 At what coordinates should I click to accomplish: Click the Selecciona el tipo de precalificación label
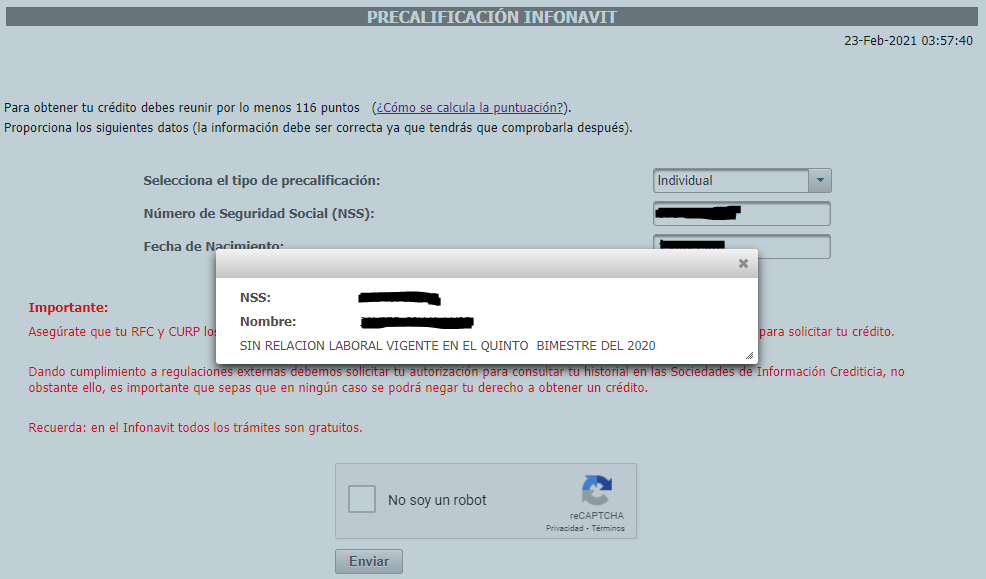pyautogui.click(x=262, y=180)
